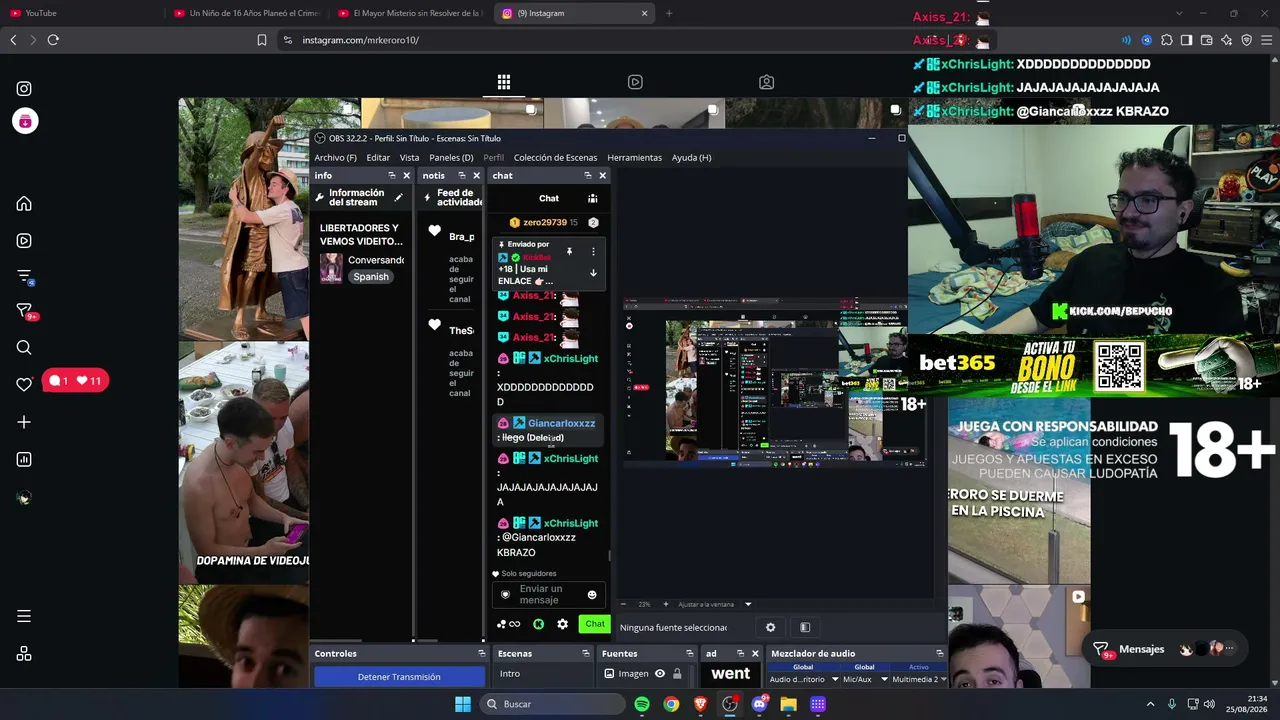Show profile tagged photos tab
The image size is (1280, 720).
(766, 82)
